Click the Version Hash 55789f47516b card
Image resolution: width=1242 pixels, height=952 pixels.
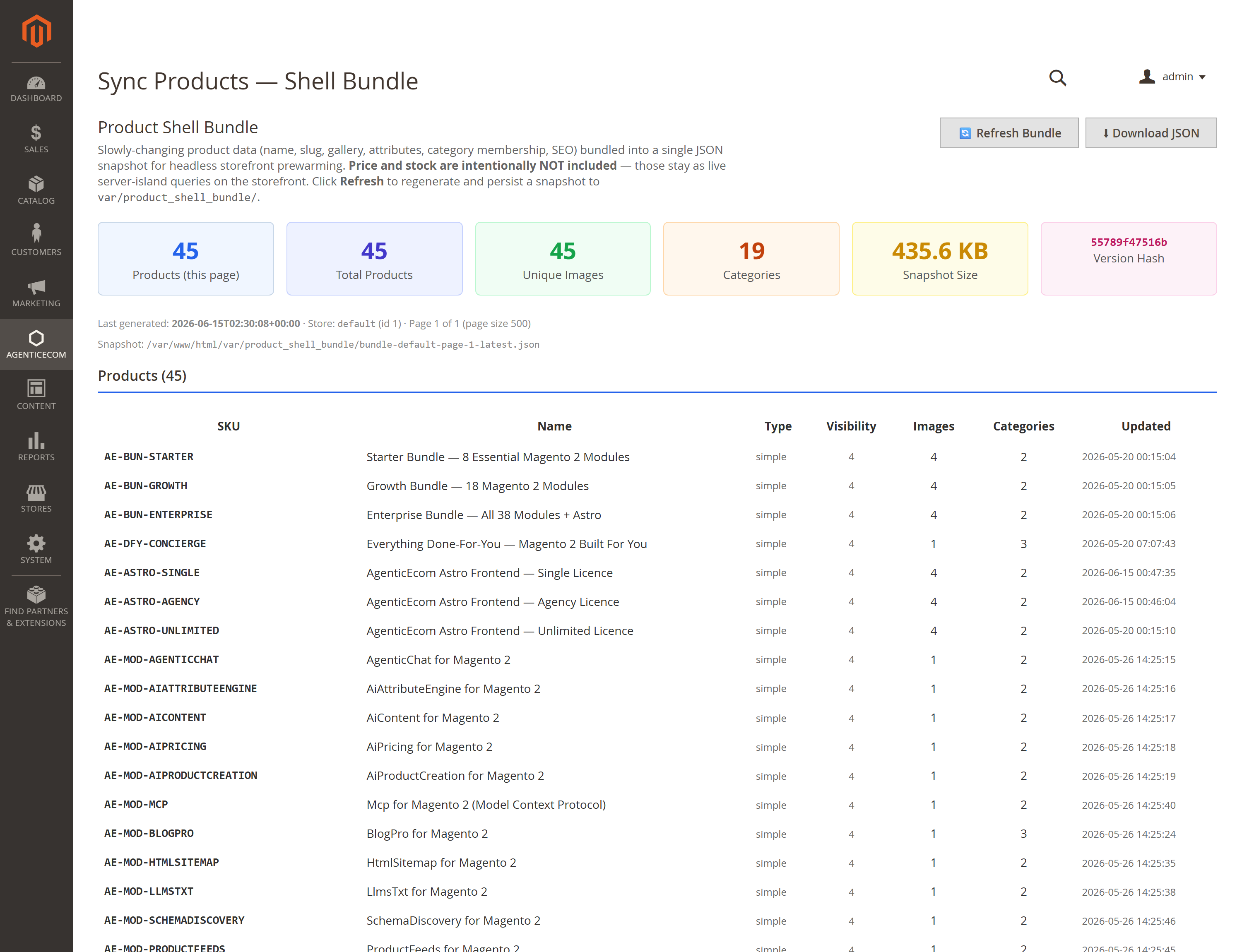tap(1129, 258)
